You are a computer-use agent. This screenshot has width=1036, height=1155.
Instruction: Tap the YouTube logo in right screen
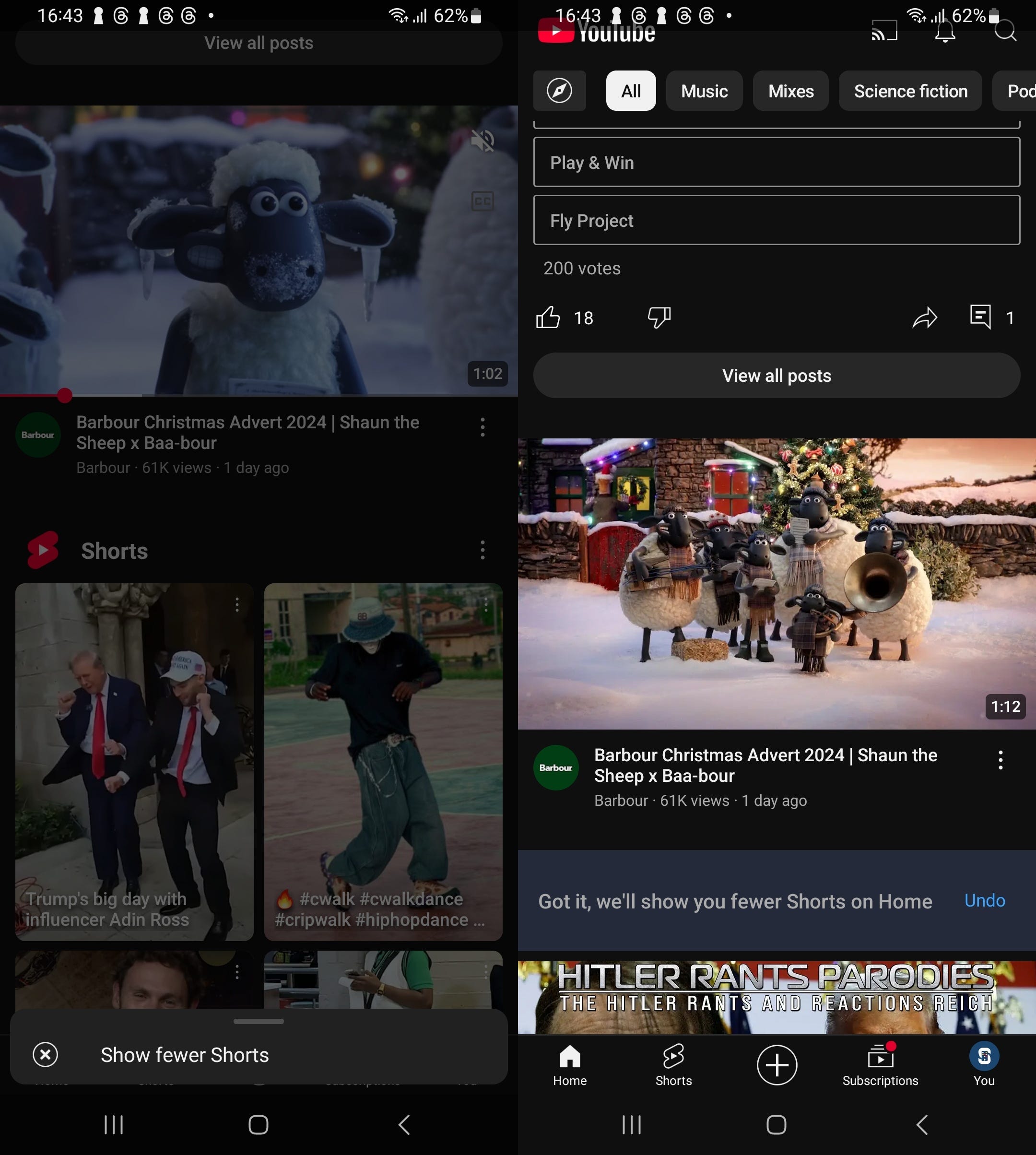(596, 32)
